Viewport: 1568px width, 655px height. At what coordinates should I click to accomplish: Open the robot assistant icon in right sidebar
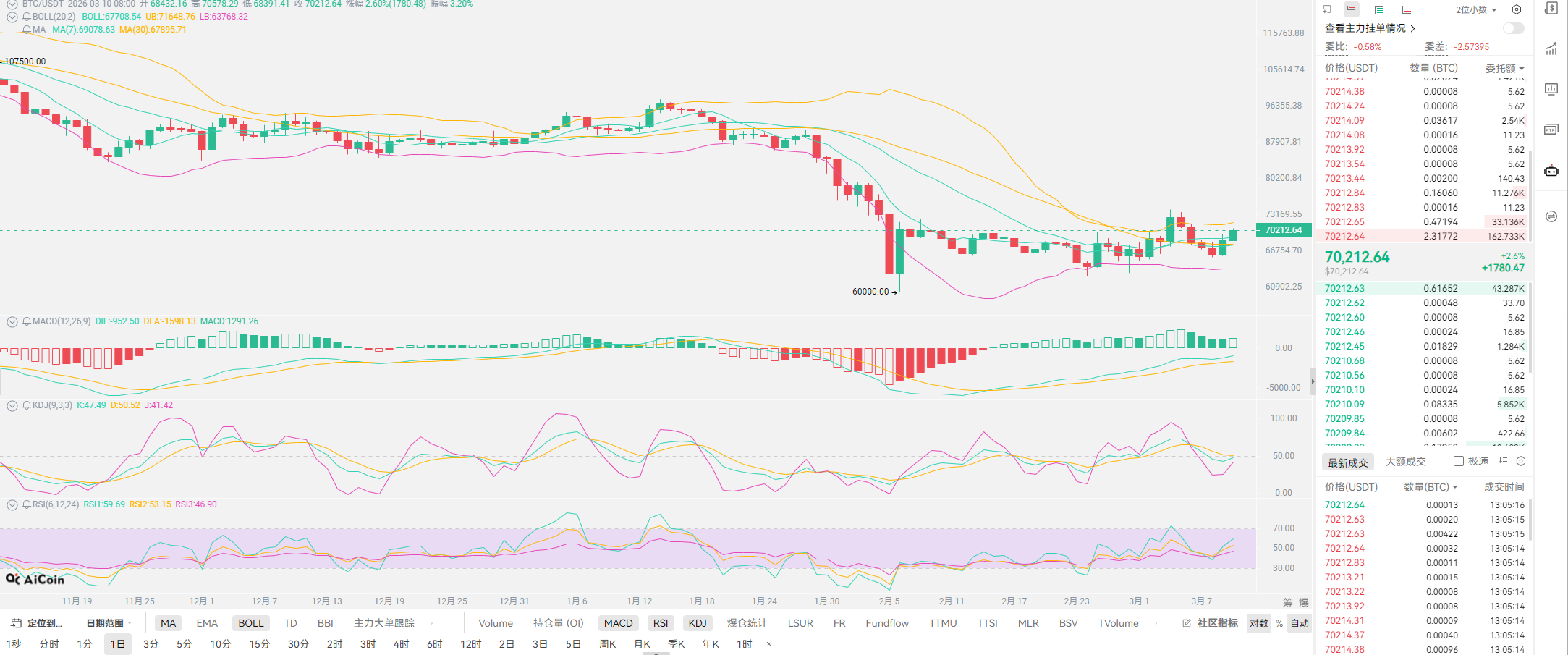coord(1551,171)
